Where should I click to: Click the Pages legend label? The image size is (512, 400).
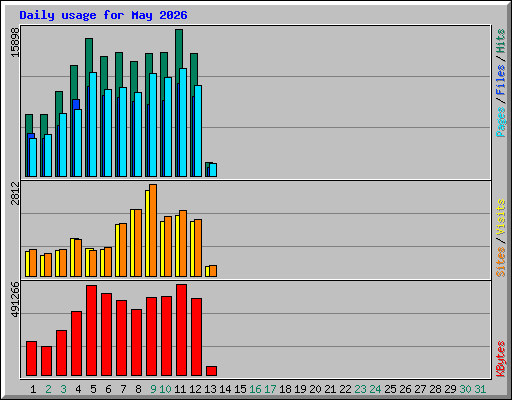pyautogui.click(x=501, y=122)
